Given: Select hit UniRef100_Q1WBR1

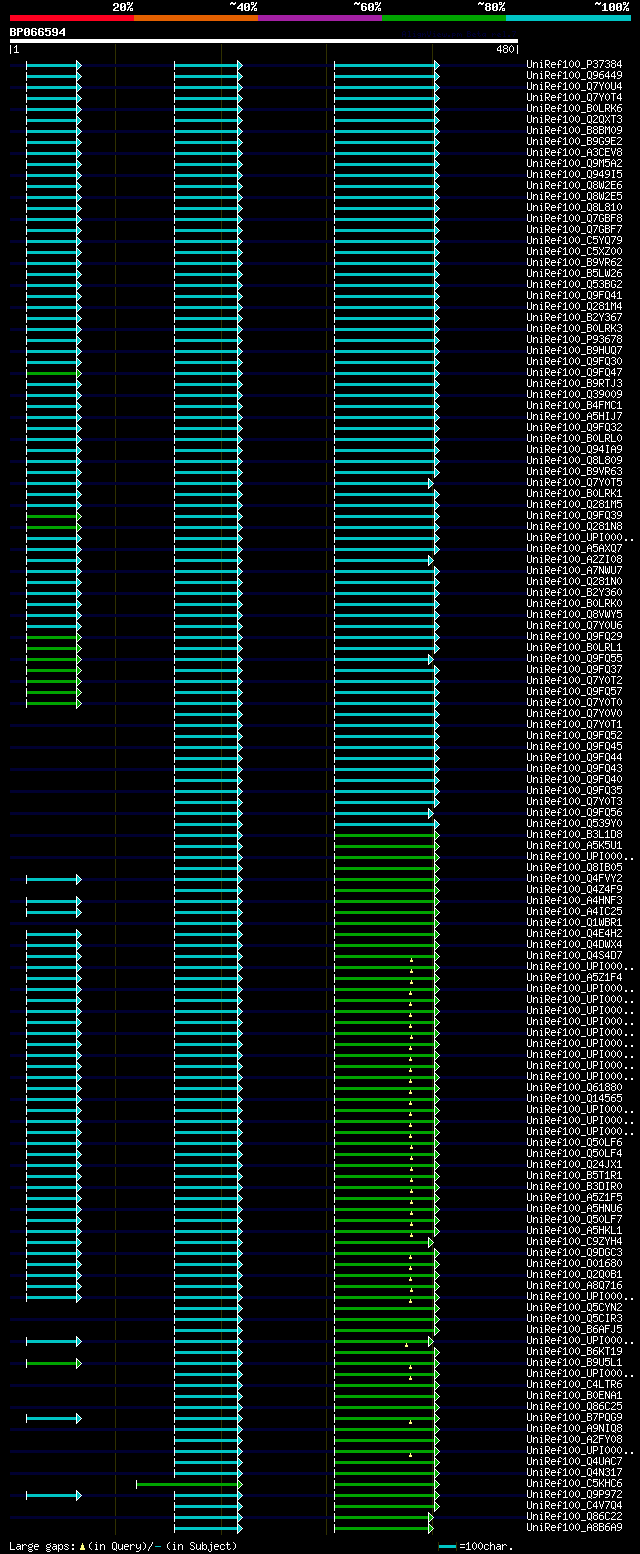Looking at the screenshot, I should (574, 922).
